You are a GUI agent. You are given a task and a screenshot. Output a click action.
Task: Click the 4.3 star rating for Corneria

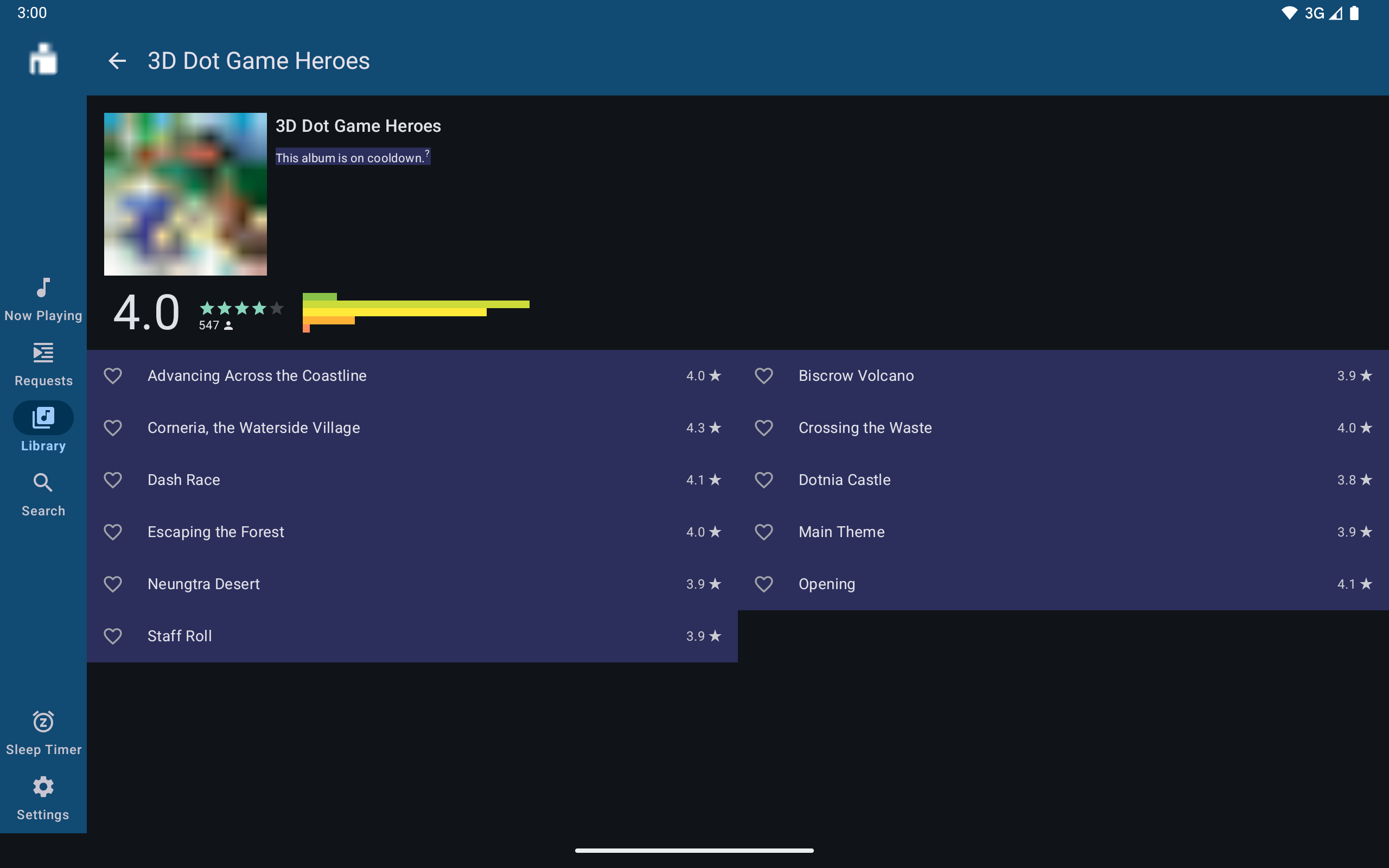point(704,427)
